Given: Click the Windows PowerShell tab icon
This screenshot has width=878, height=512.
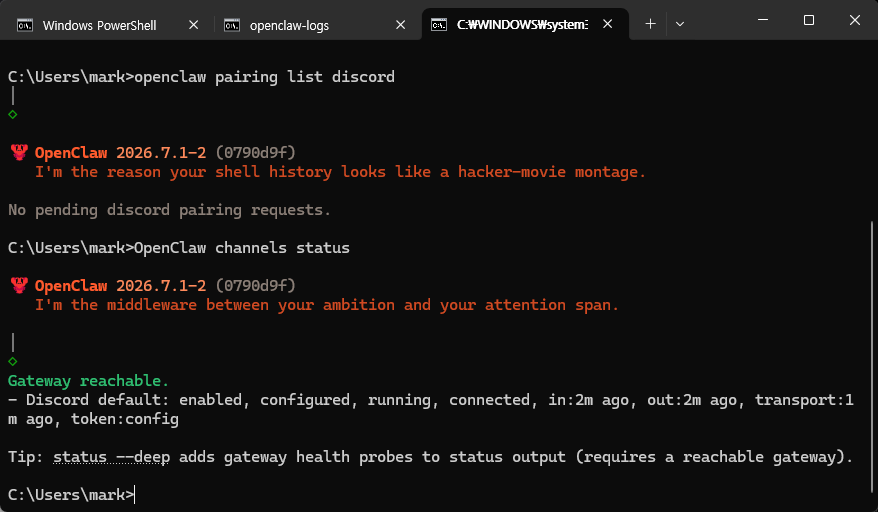Looking at the screenshot, I should tap(25, 25).
